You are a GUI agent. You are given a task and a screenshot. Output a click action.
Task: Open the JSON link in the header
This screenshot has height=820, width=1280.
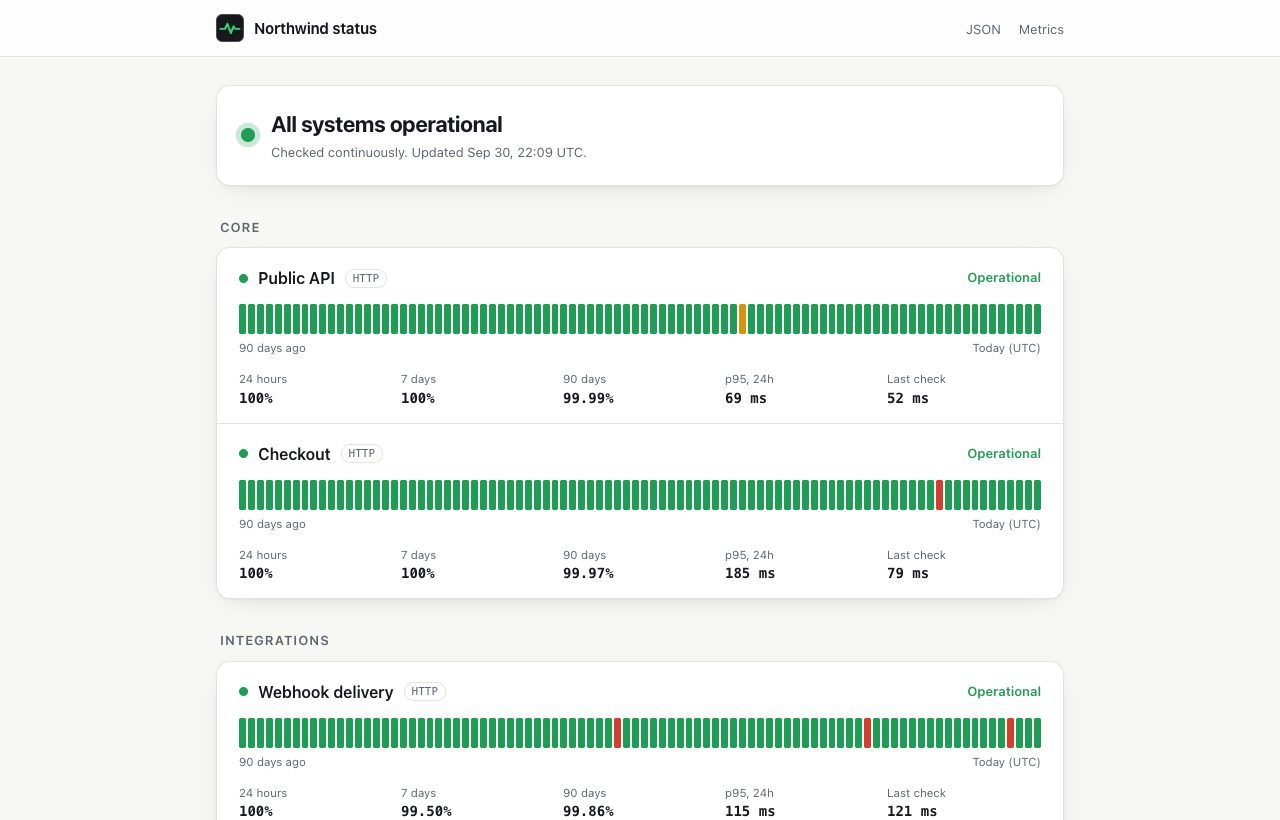[x=983, y=29]
